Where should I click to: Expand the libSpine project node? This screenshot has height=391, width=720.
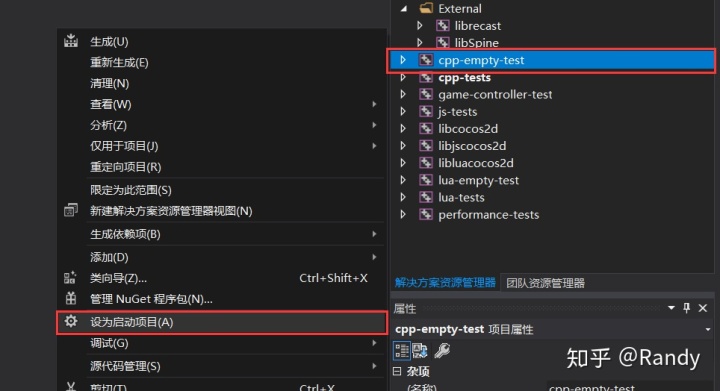click(420, 43)
